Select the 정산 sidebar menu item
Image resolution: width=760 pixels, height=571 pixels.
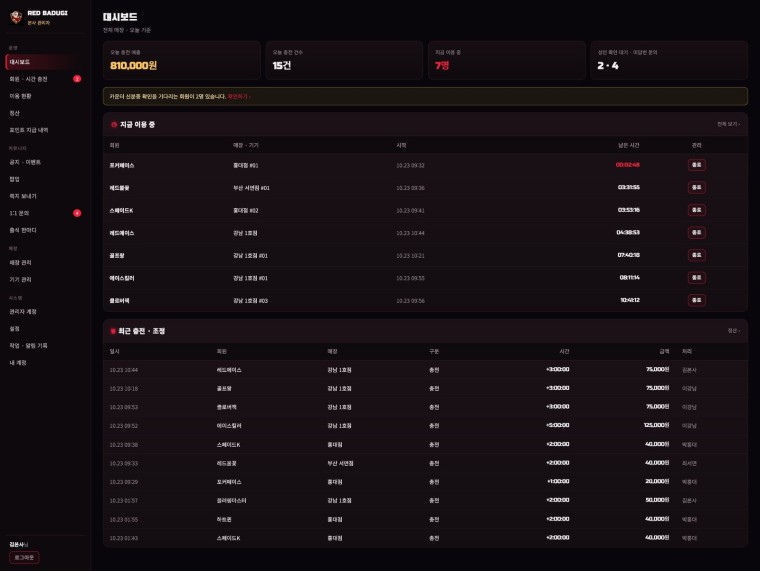pyautogui.click(x=44, y=113)
